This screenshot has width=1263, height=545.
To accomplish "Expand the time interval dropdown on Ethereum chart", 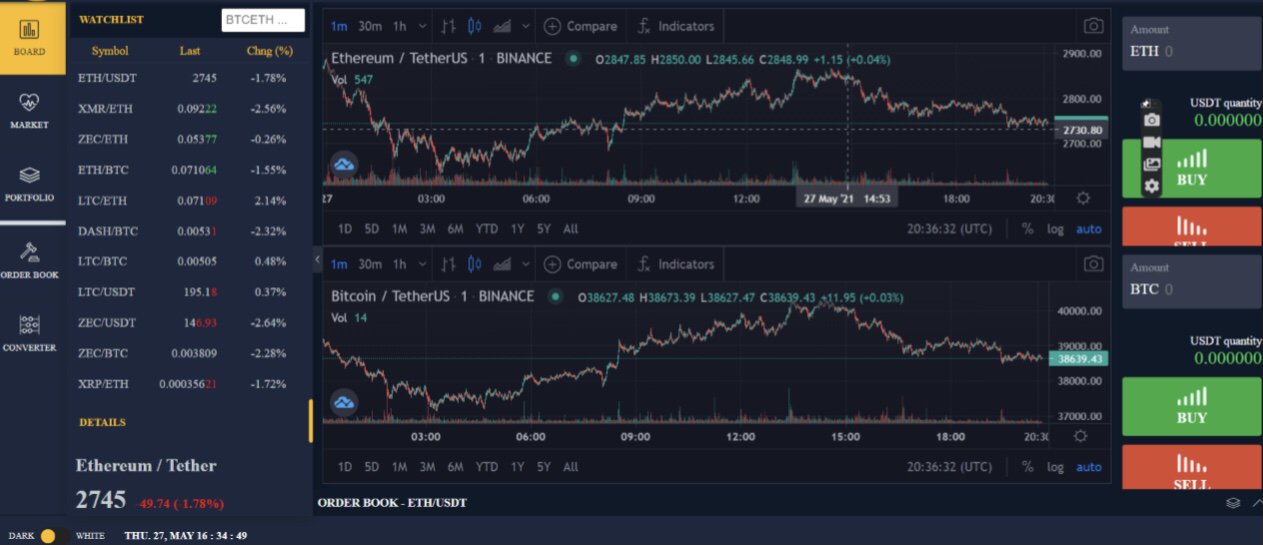I will click(422, 26).
